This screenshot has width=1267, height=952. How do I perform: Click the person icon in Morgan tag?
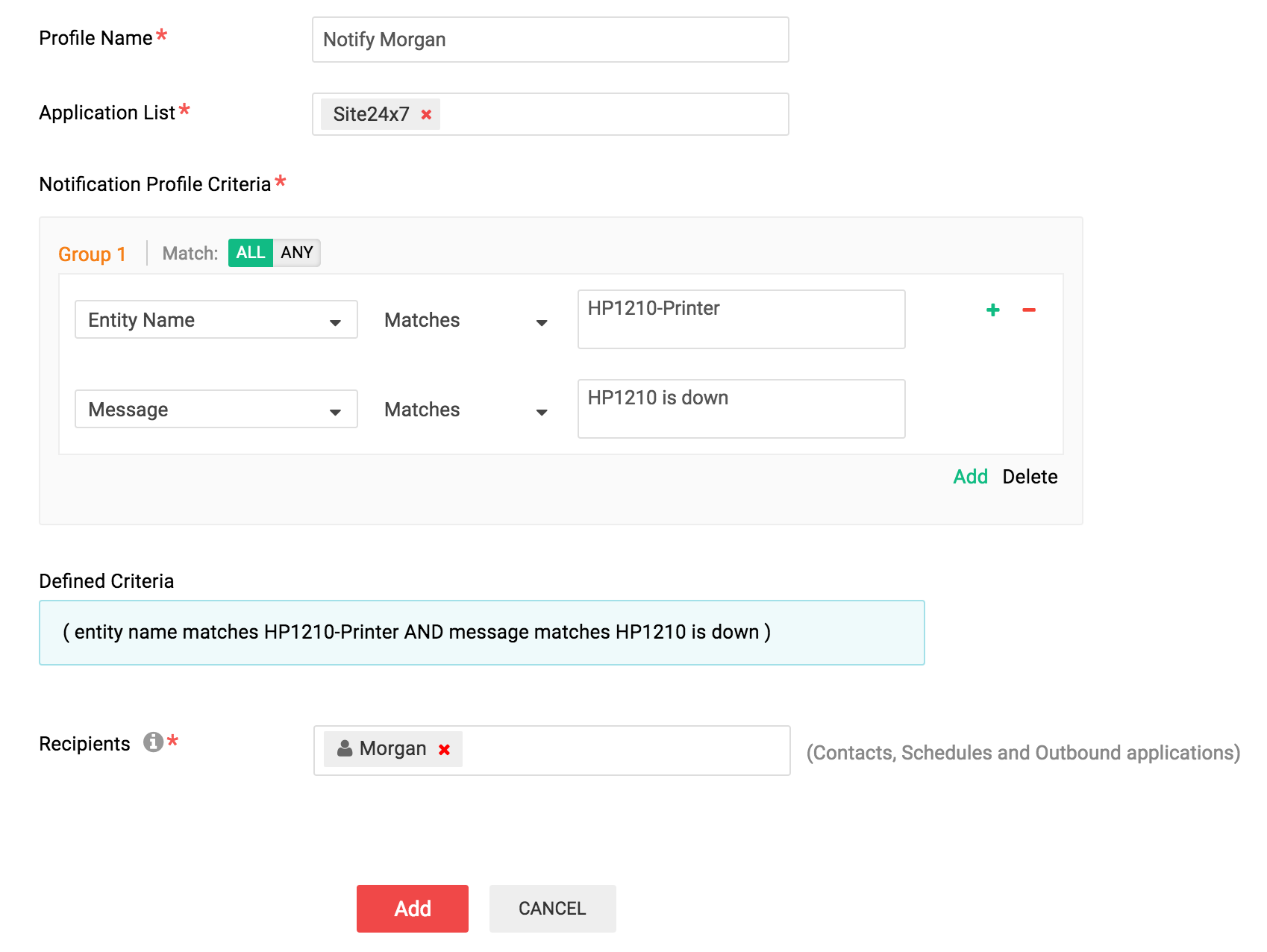point(345,748)
